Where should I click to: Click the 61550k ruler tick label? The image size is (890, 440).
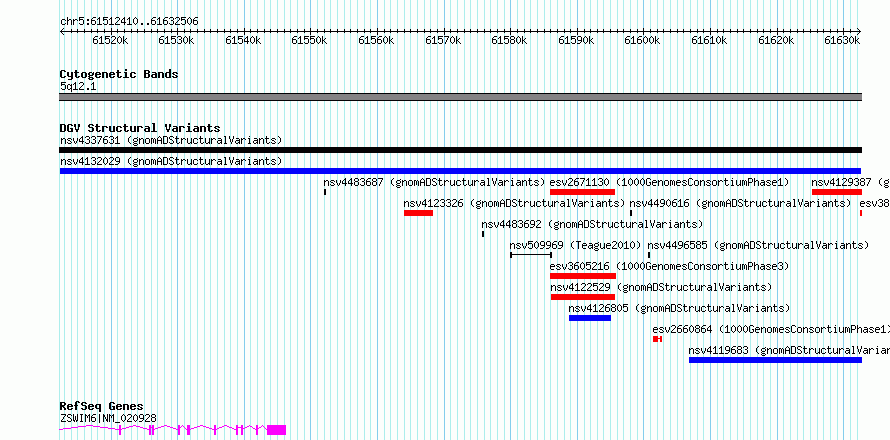tap(309, 40)
